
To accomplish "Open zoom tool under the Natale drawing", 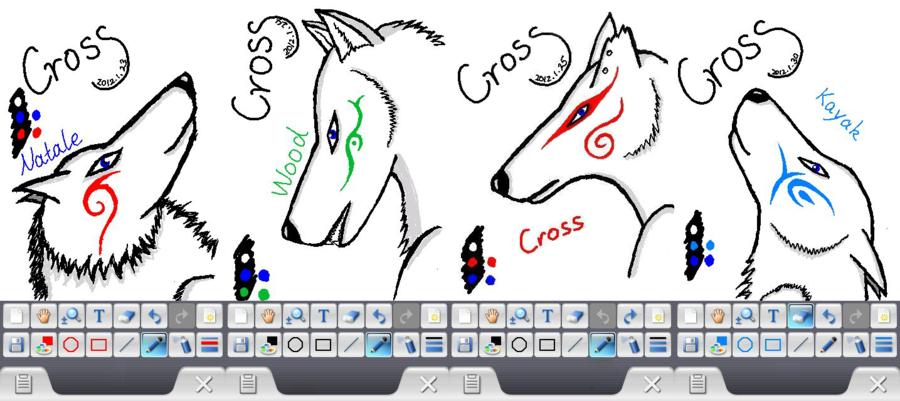I will 71,316.
